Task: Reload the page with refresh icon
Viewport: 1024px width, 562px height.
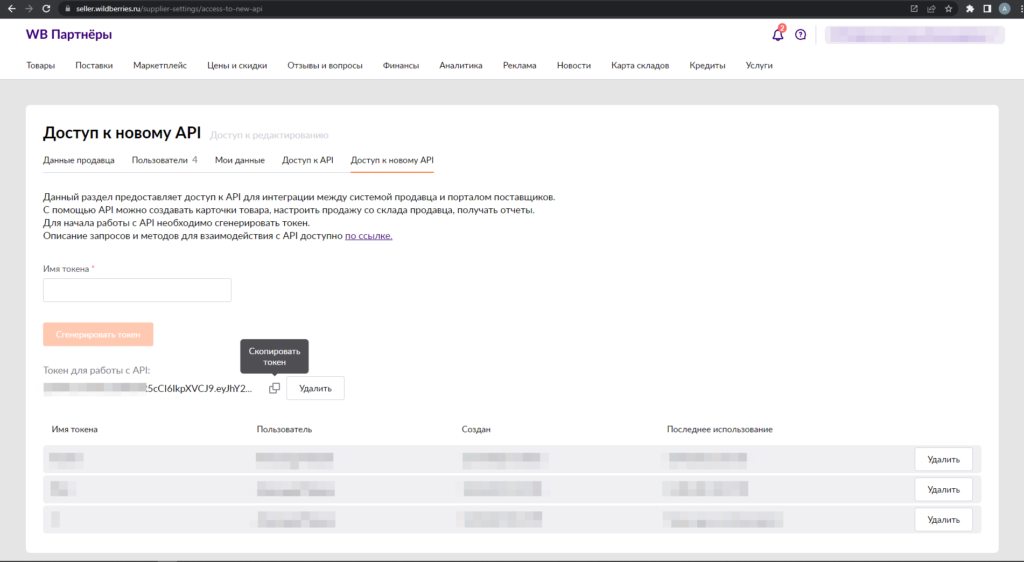Action: coord(46,8)
